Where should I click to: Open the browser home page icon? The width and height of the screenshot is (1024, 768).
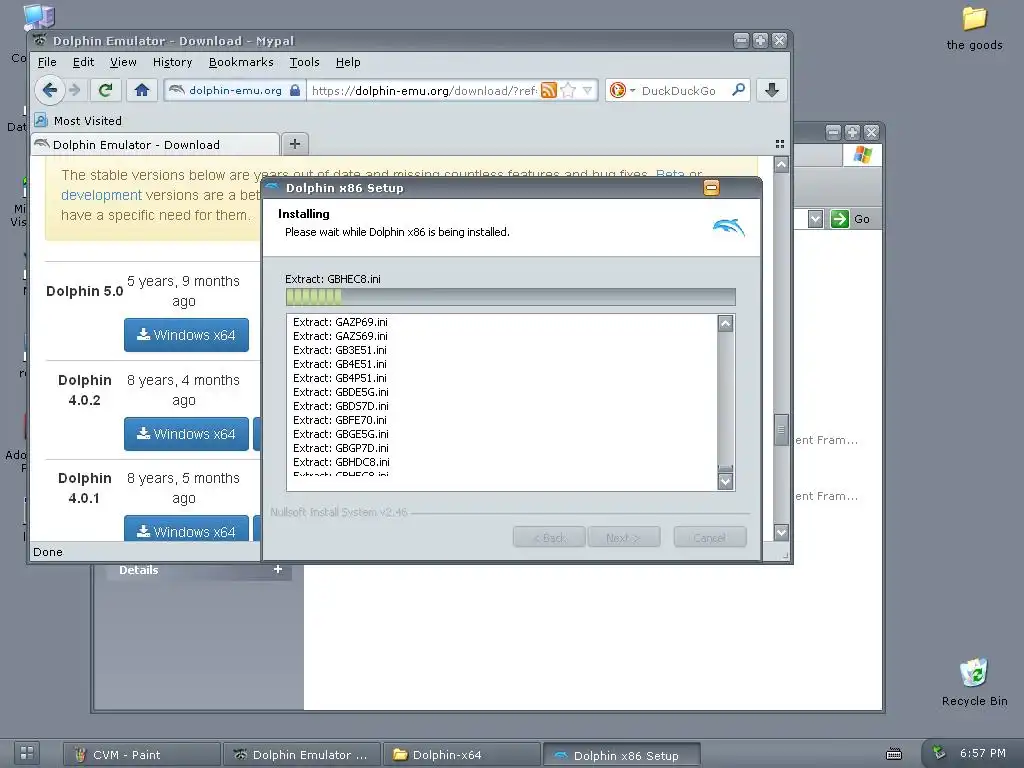point(142,90)
